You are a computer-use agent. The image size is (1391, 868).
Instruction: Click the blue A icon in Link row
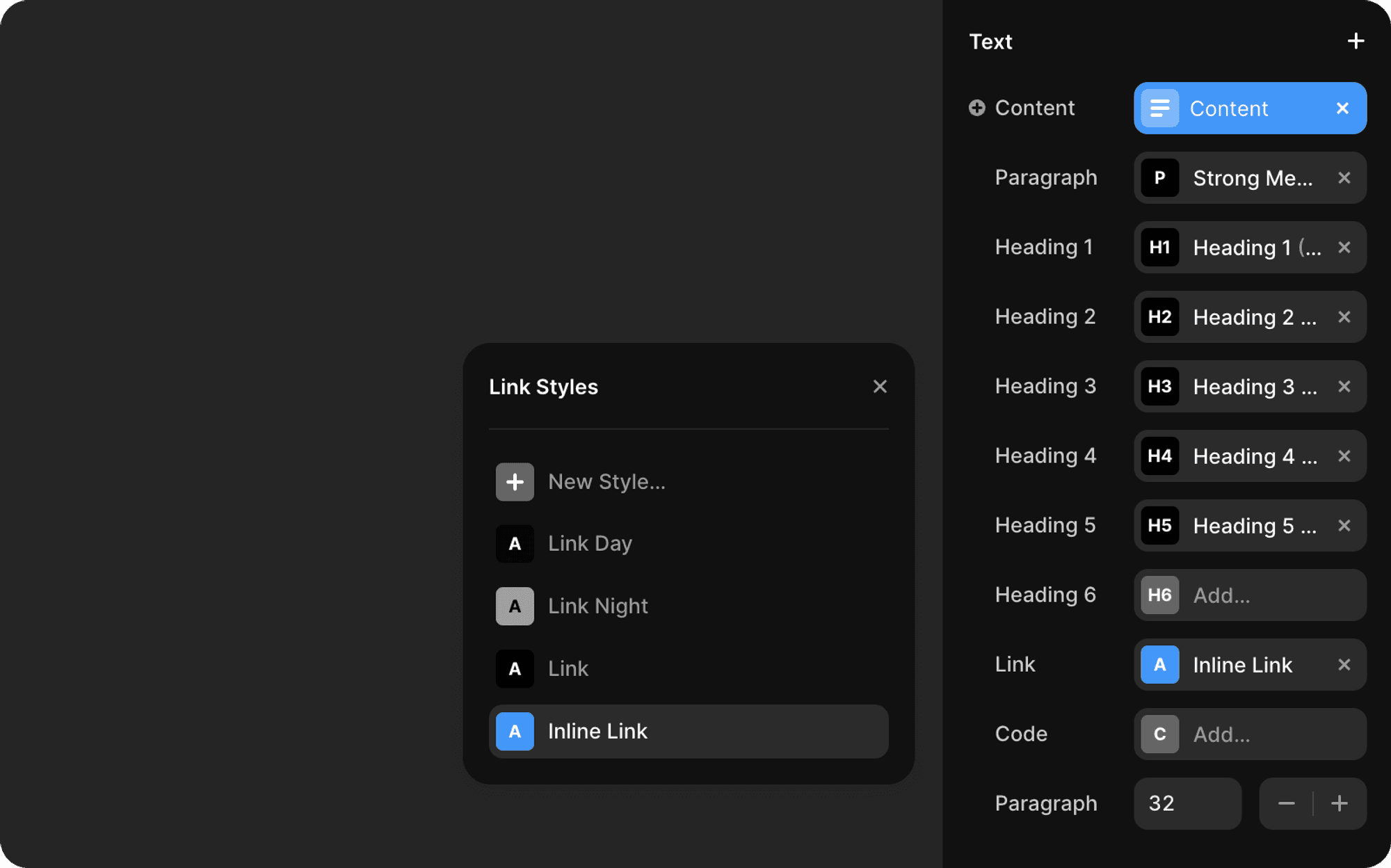point(1159,665)
